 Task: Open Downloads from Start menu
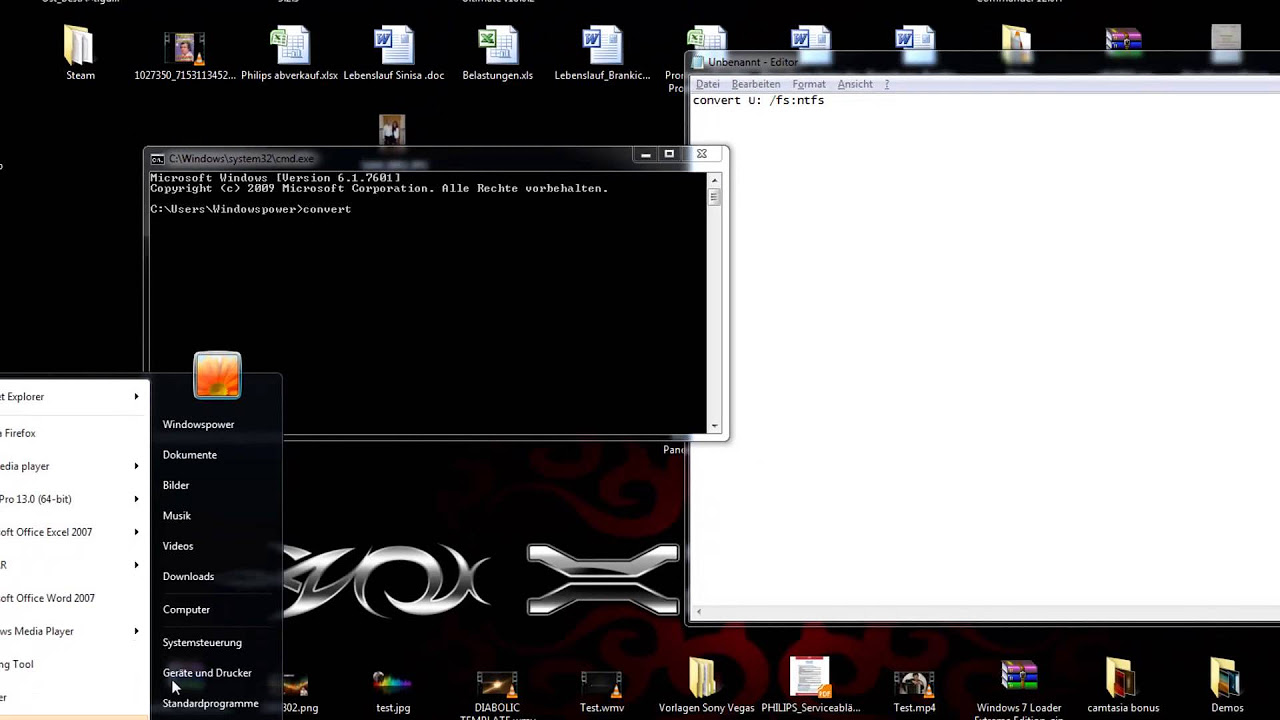[188, 576]
